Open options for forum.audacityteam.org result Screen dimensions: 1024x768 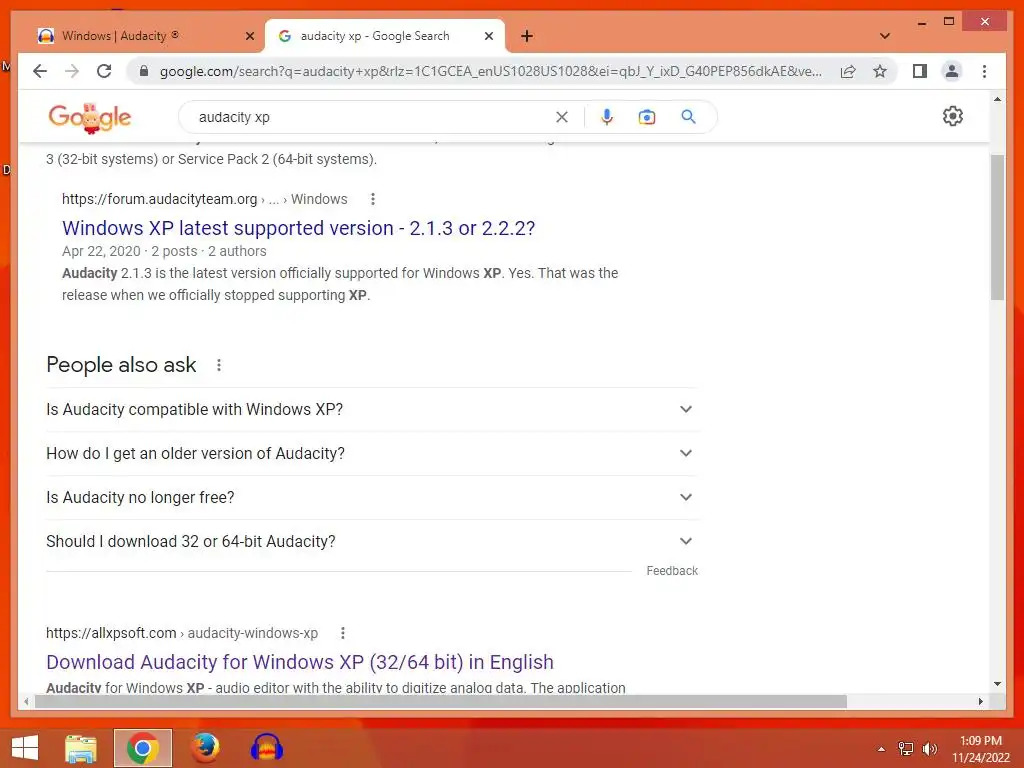372,199
